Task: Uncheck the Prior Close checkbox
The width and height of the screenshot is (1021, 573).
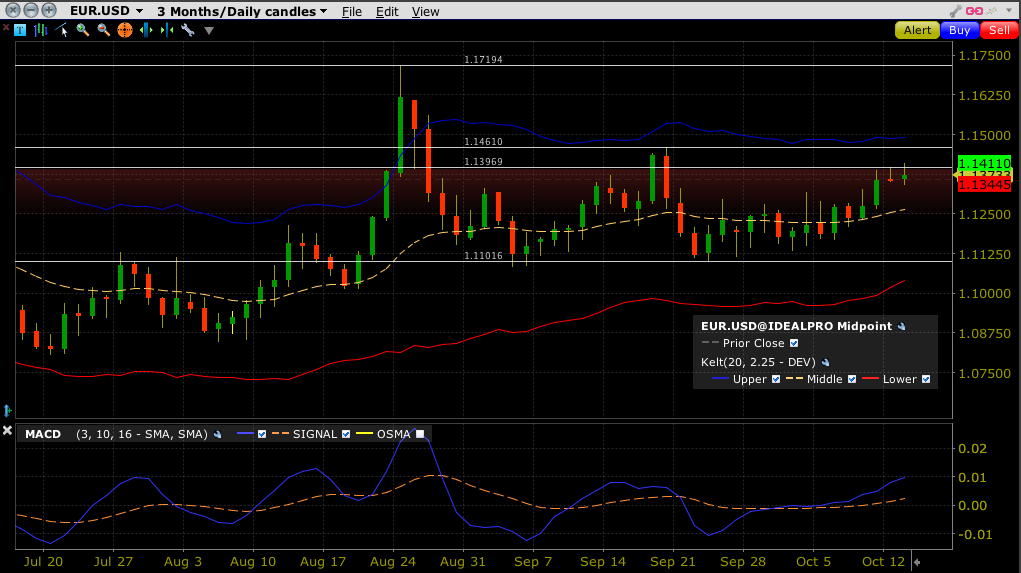Action: click(x=794, y=343)
